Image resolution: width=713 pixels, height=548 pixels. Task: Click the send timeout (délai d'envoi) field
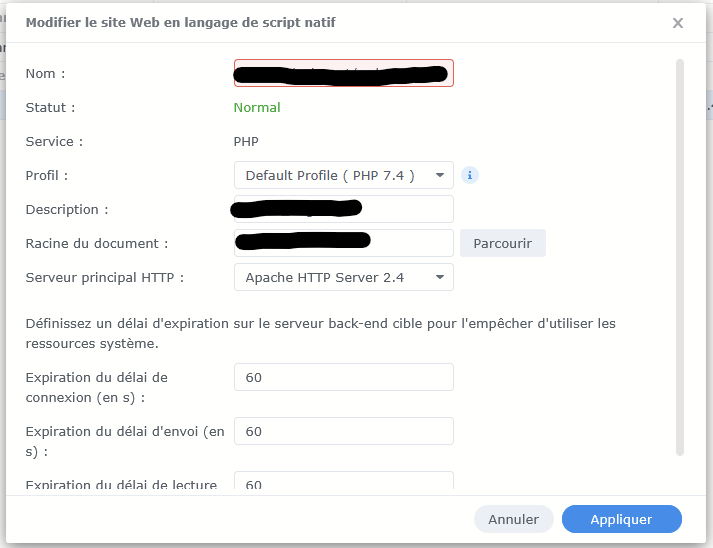[343, 431]
